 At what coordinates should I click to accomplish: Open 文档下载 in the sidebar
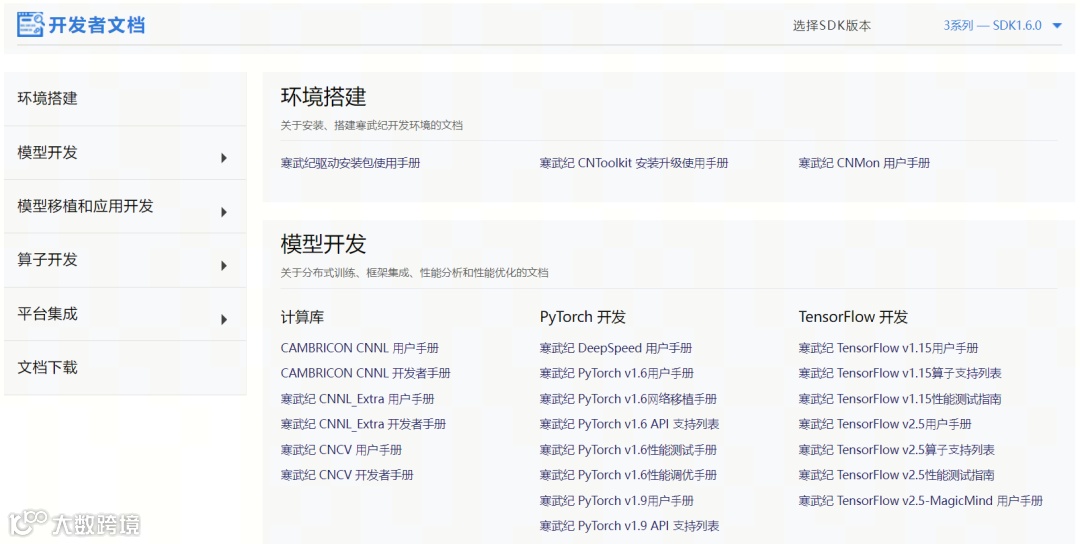coord(125,367)
